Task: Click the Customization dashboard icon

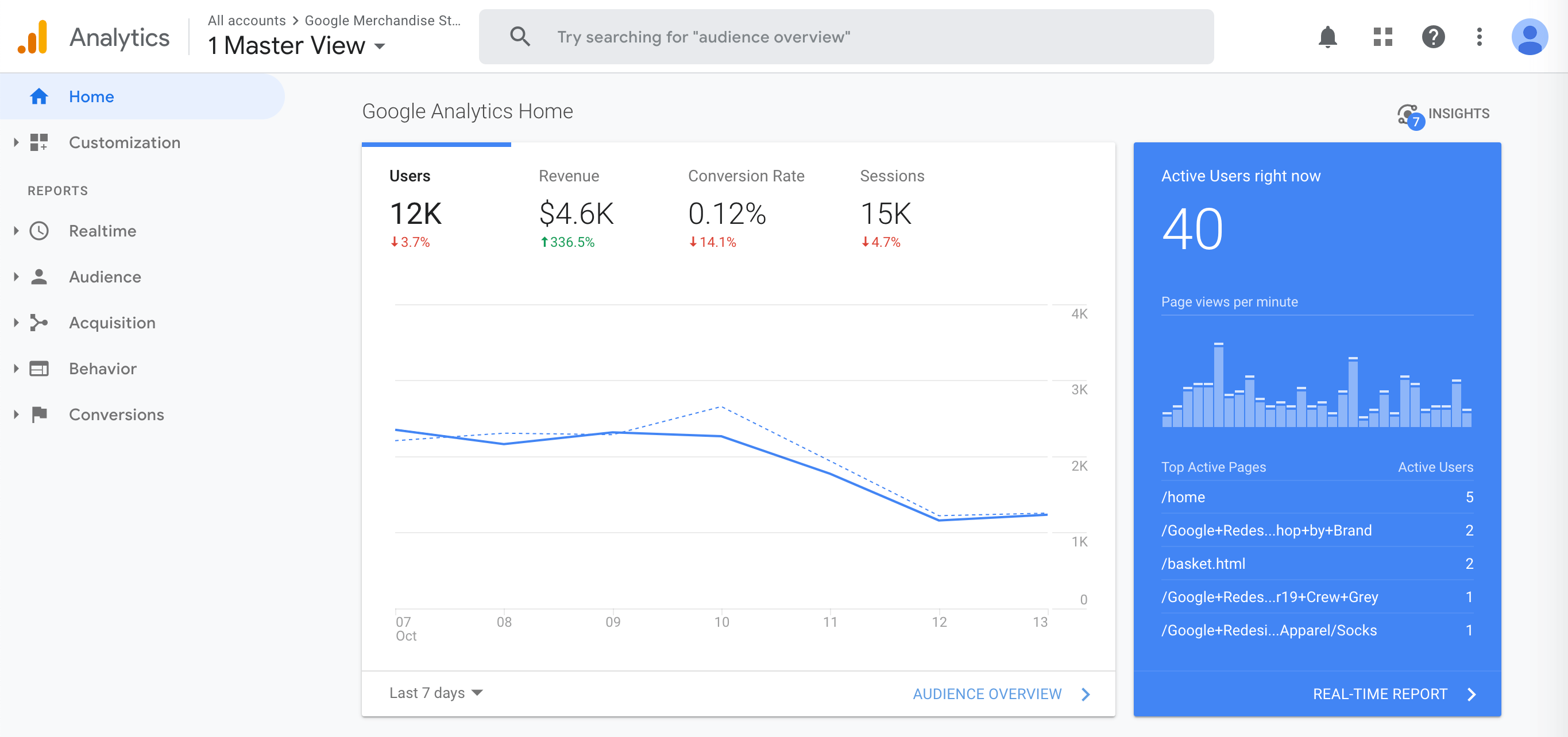Action: coord(39,142)
